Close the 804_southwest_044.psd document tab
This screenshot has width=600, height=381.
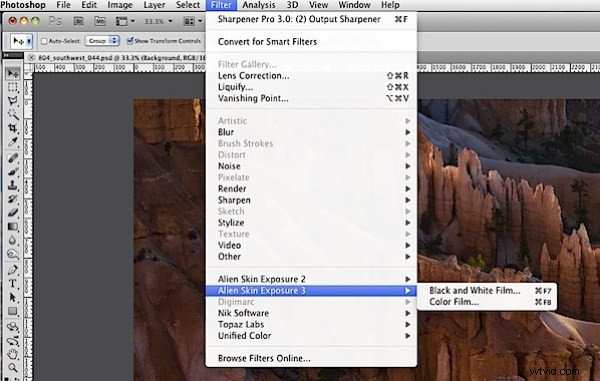coord(32,58)
